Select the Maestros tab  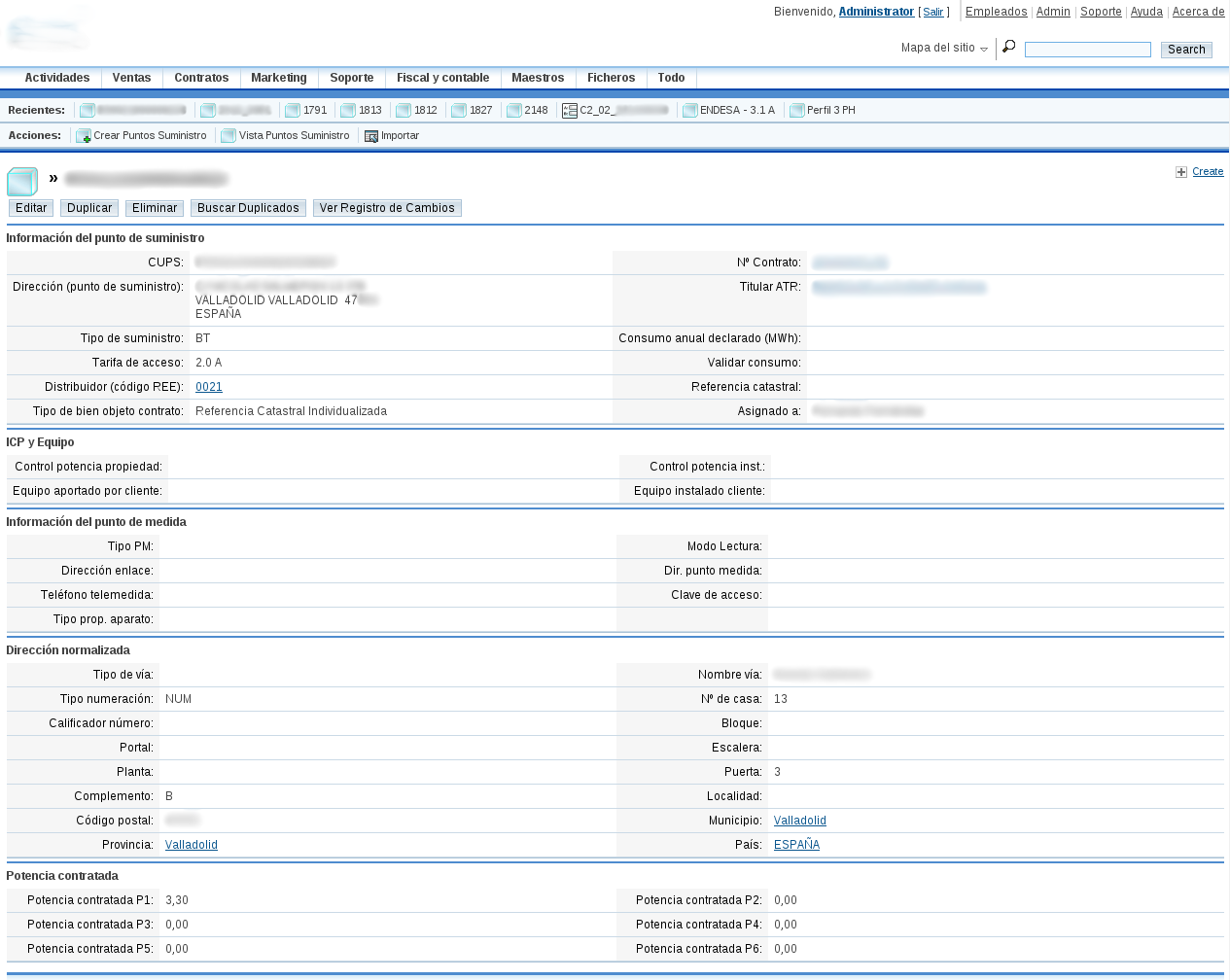pos(538,78)
